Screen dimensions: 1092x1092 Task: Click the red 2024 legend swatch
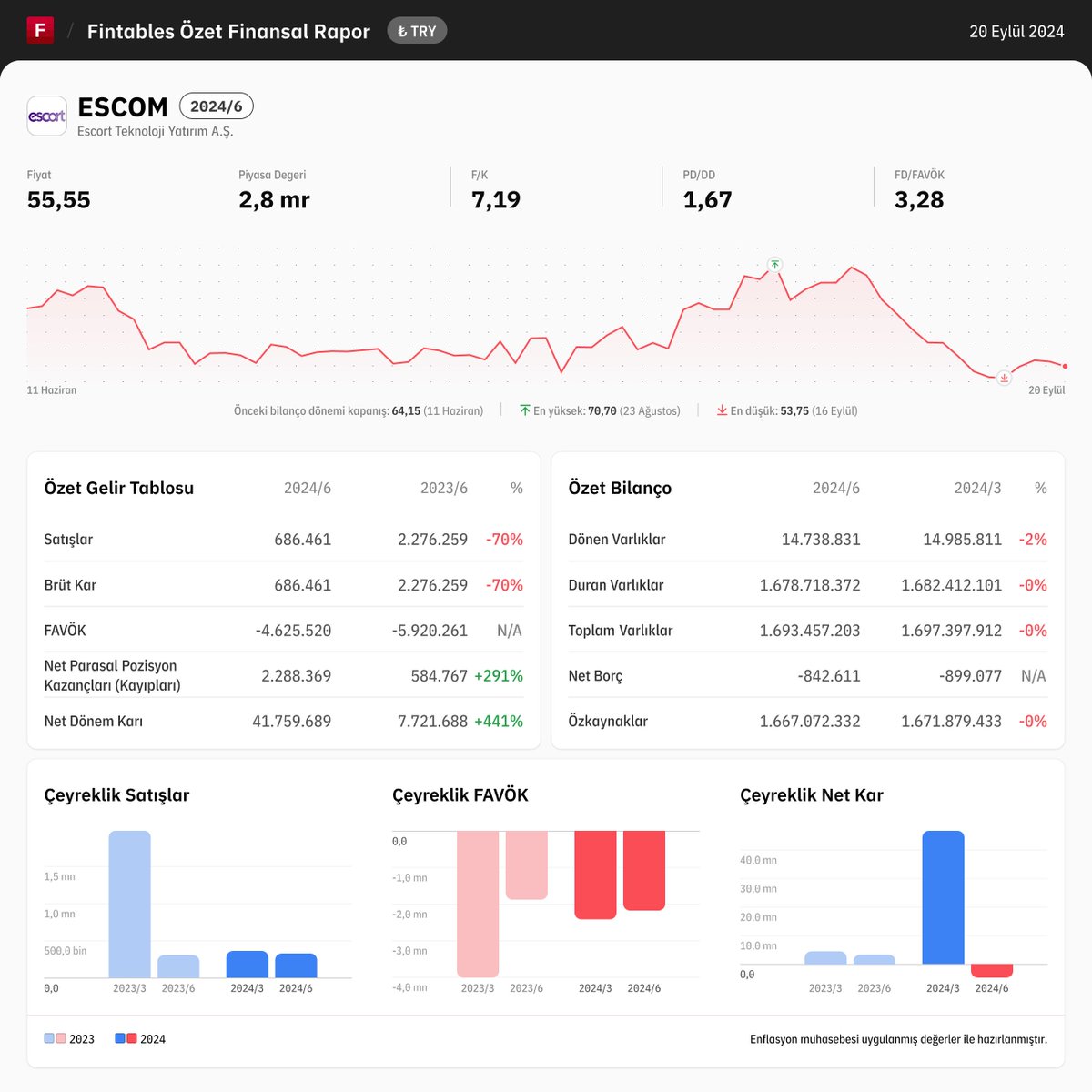coord(132,1038)
